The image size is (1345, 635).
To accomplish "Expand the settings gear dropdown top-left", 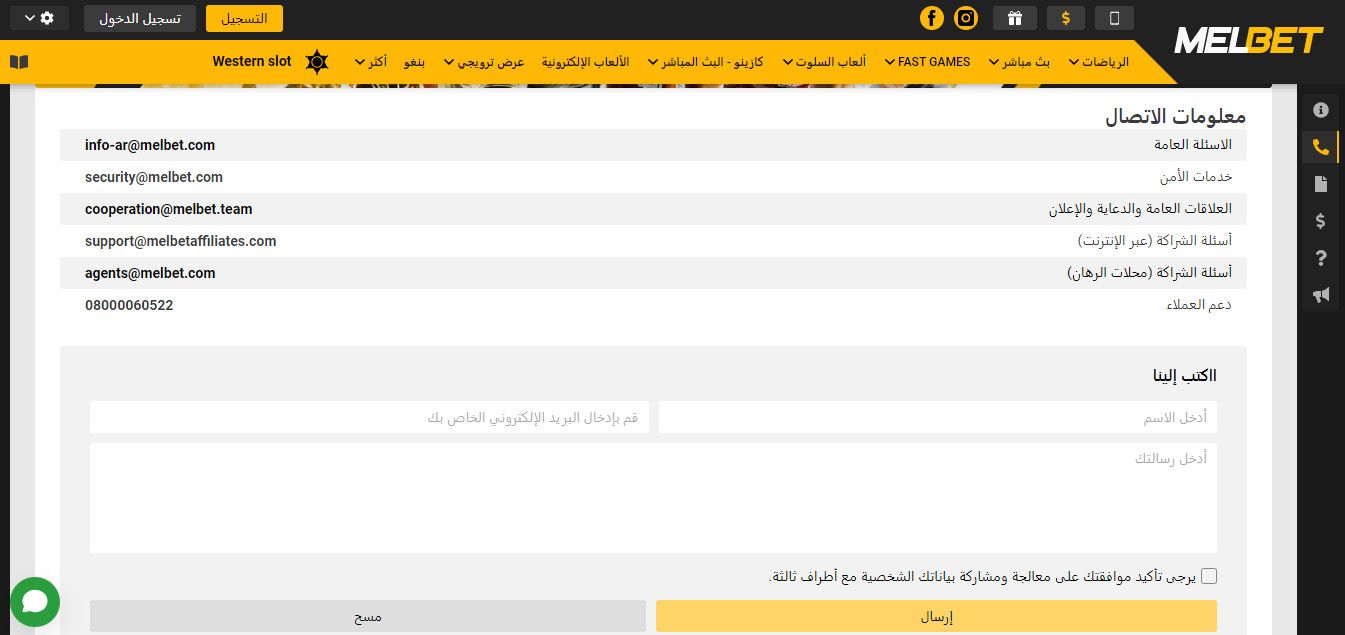I will 38,17.
